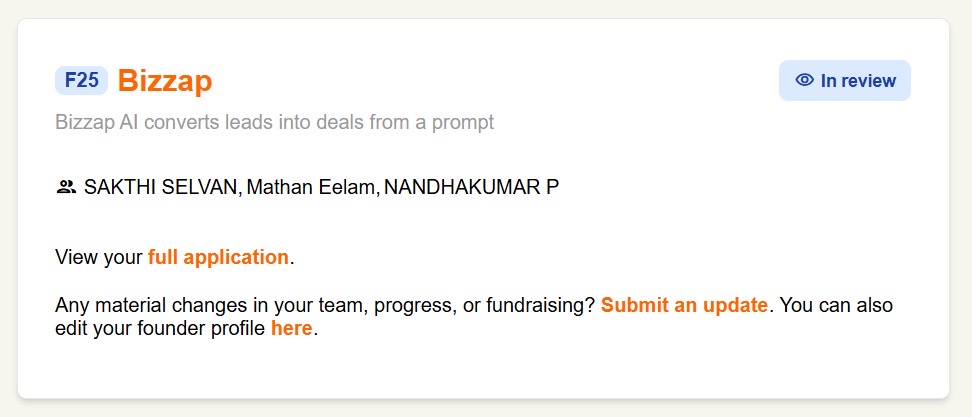
Task: Select founder name NANDHAKUMAR P
Action: pyautogui.click(x=471, y=187)
